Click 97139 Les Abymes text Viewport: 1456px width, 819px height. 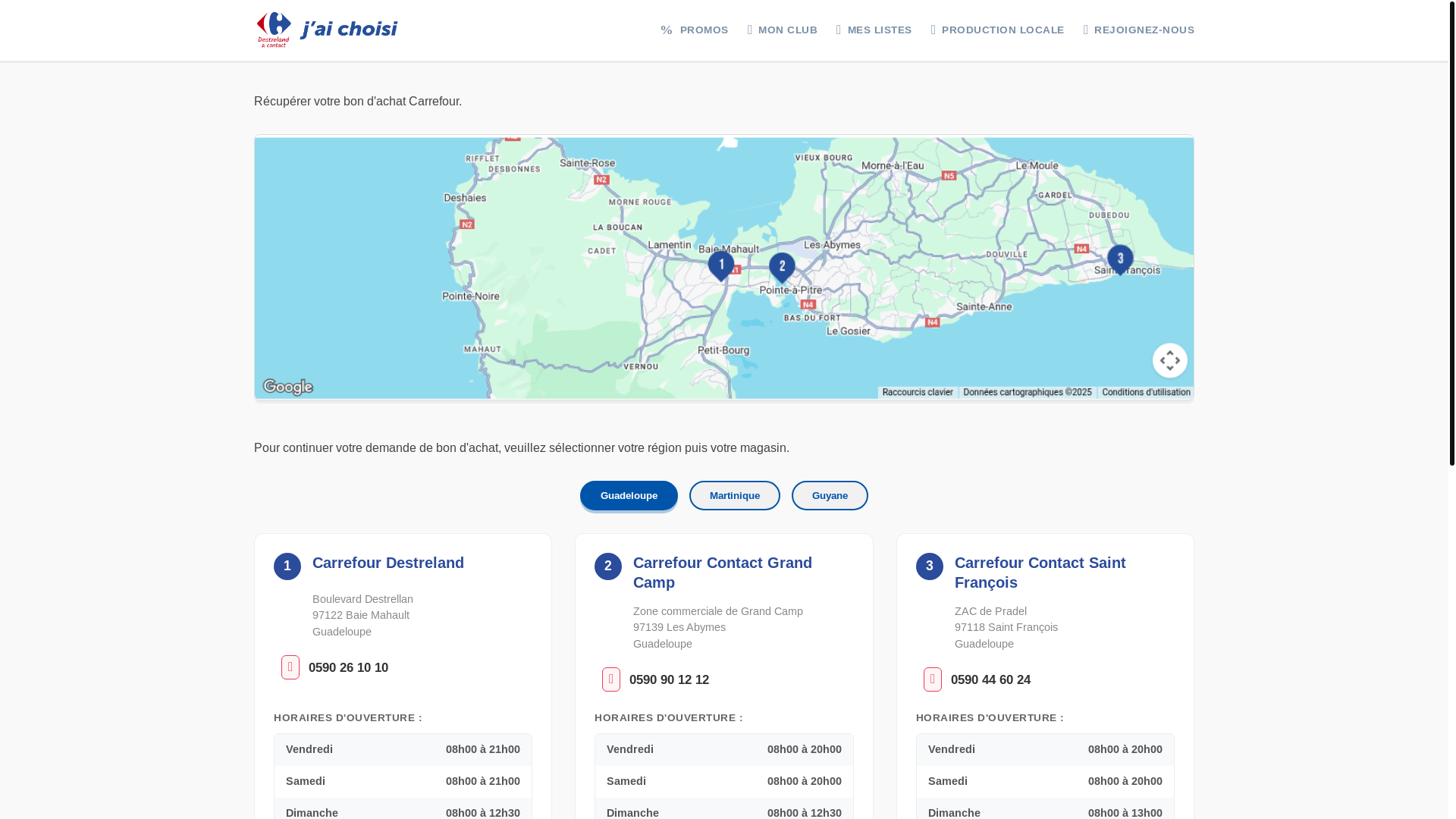click(679, 628)
